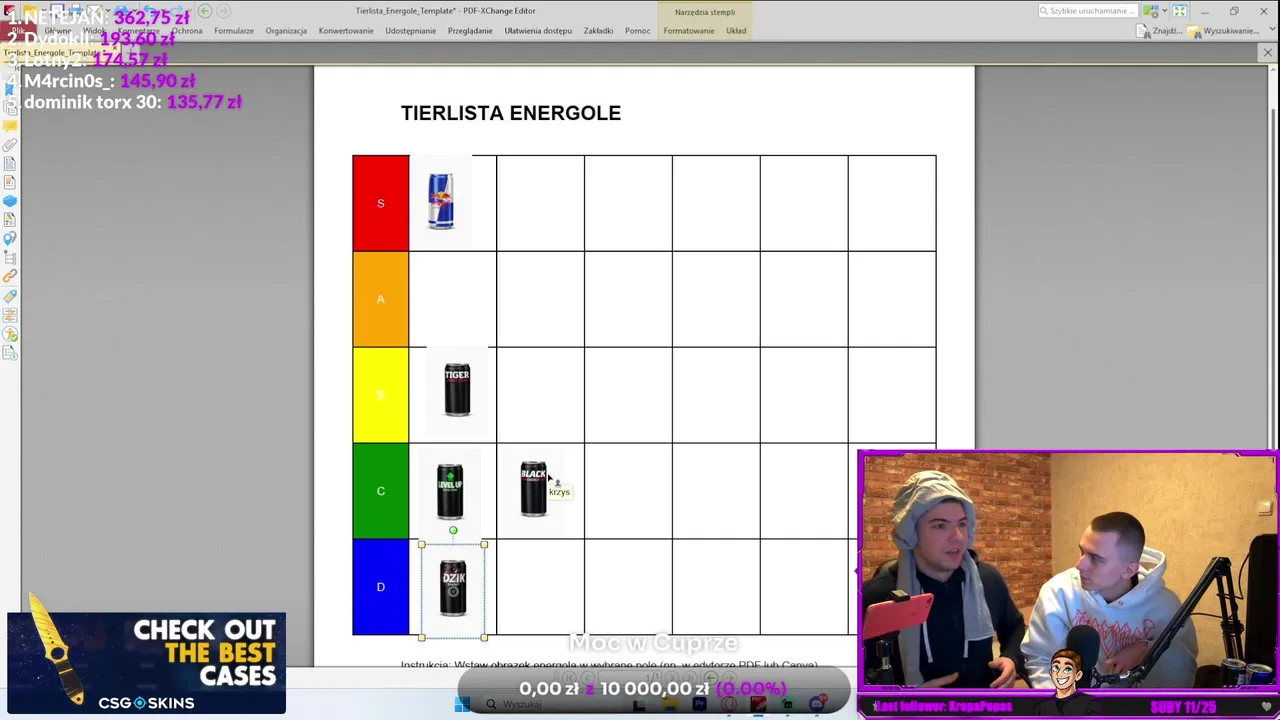1280x720 pixels.
Task: Click the Znajdź find button
Action: 1159,31
